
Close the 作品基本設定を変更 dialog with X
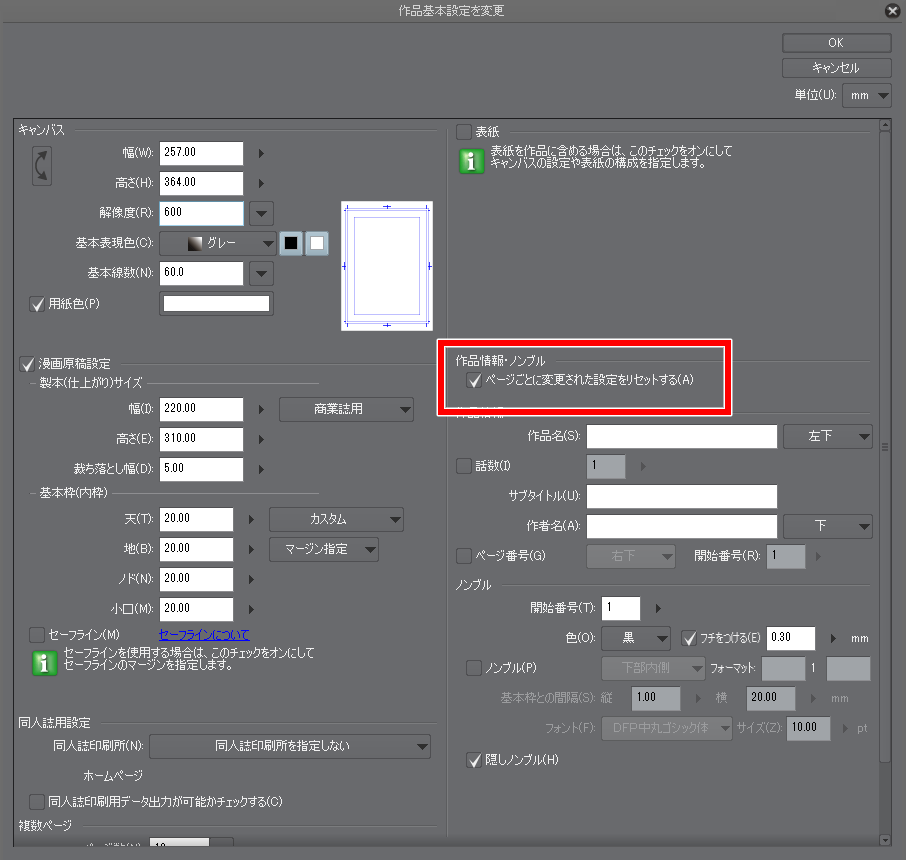(x=892, y=11)
